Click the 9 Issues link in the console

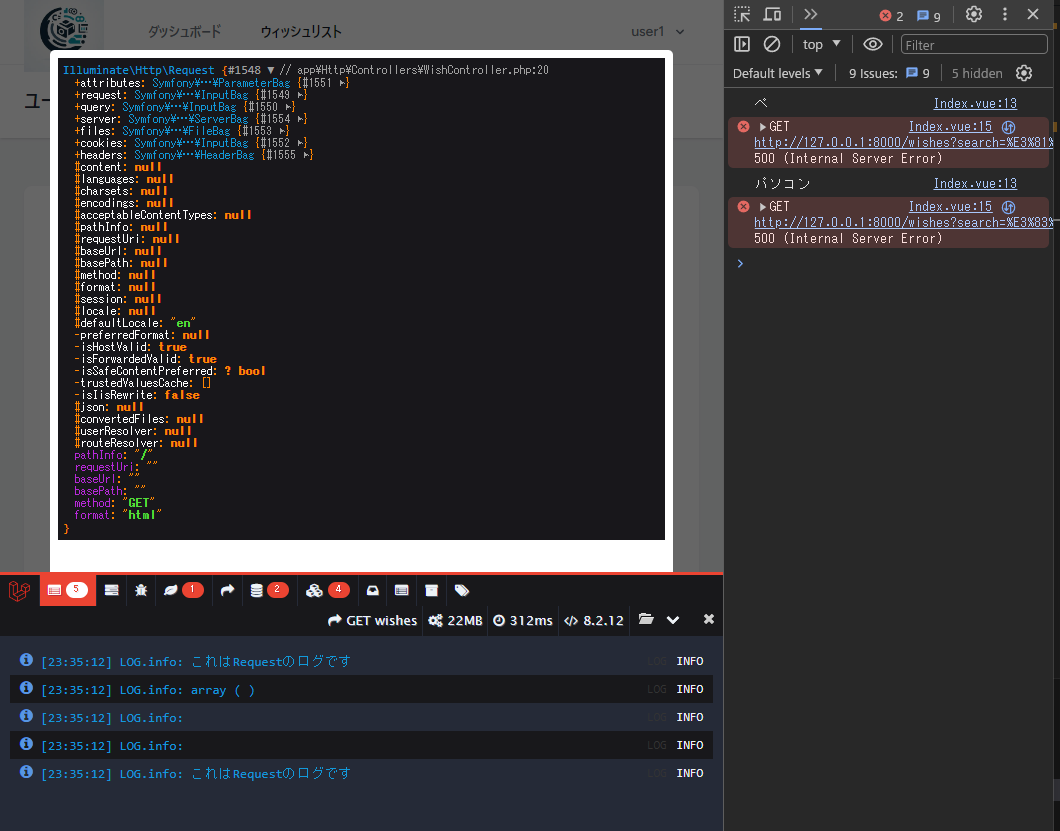(889, 73)
